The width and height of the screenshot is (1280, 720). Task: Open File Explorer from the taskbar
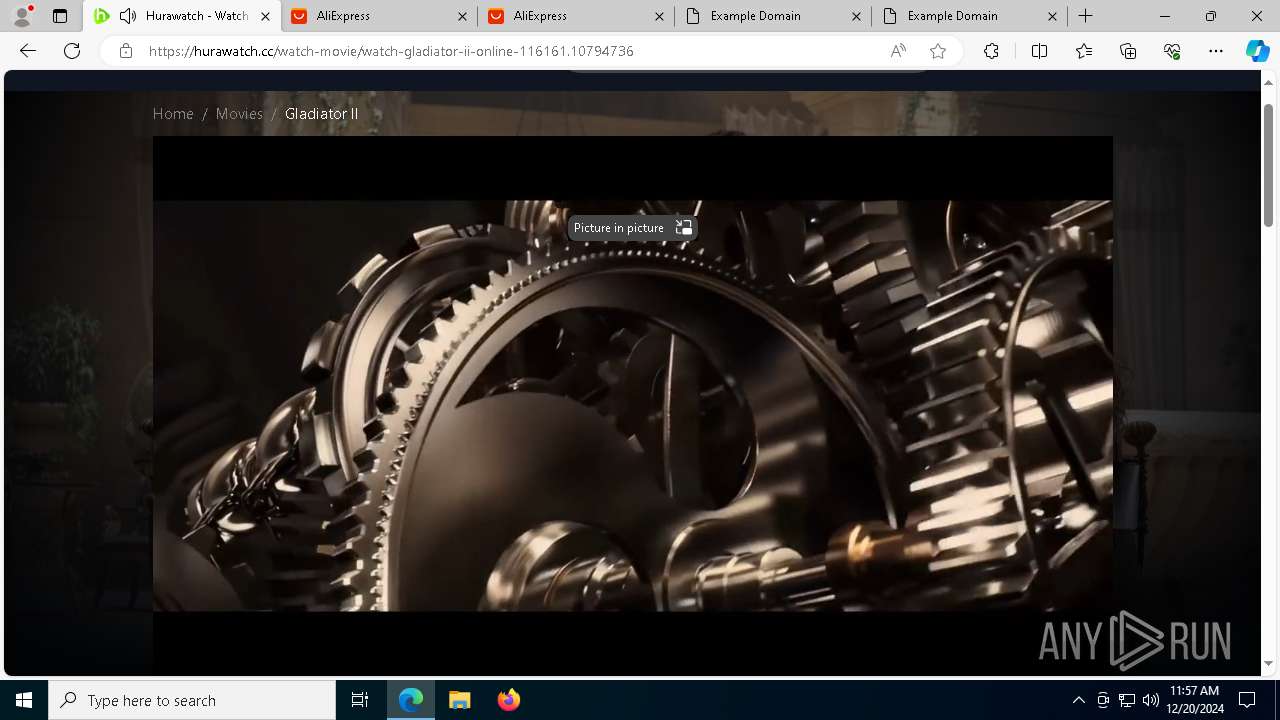(x=459, y=700)
